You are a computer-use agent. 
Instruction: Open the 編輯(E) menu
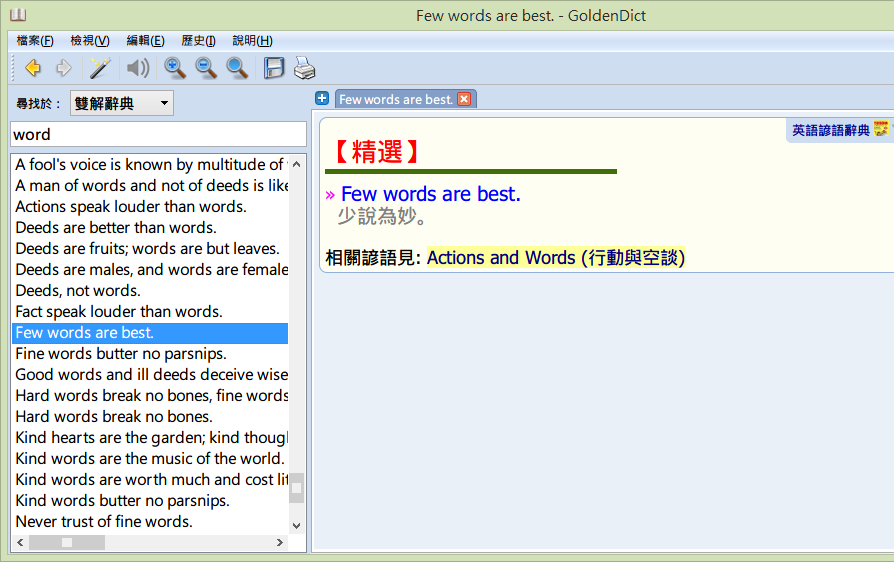point(145,40)
